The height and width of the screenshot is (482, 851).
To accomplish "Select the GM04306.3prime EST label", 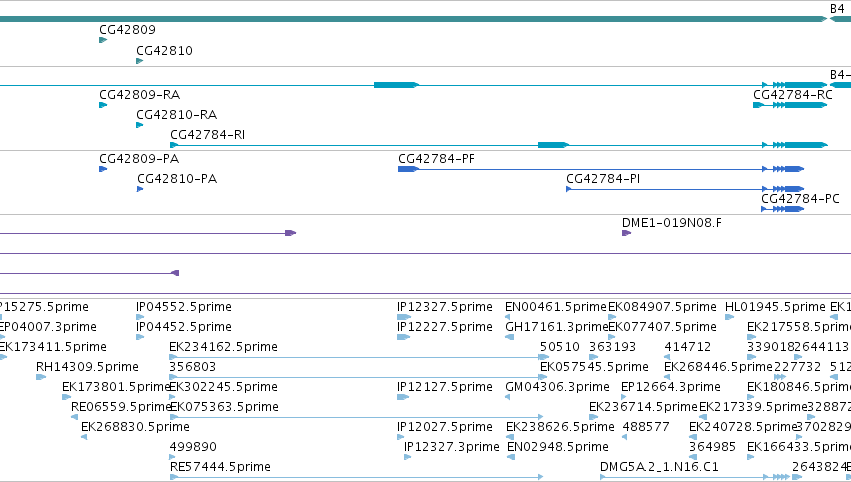I will pyautogui.click(x=557, y=386).
